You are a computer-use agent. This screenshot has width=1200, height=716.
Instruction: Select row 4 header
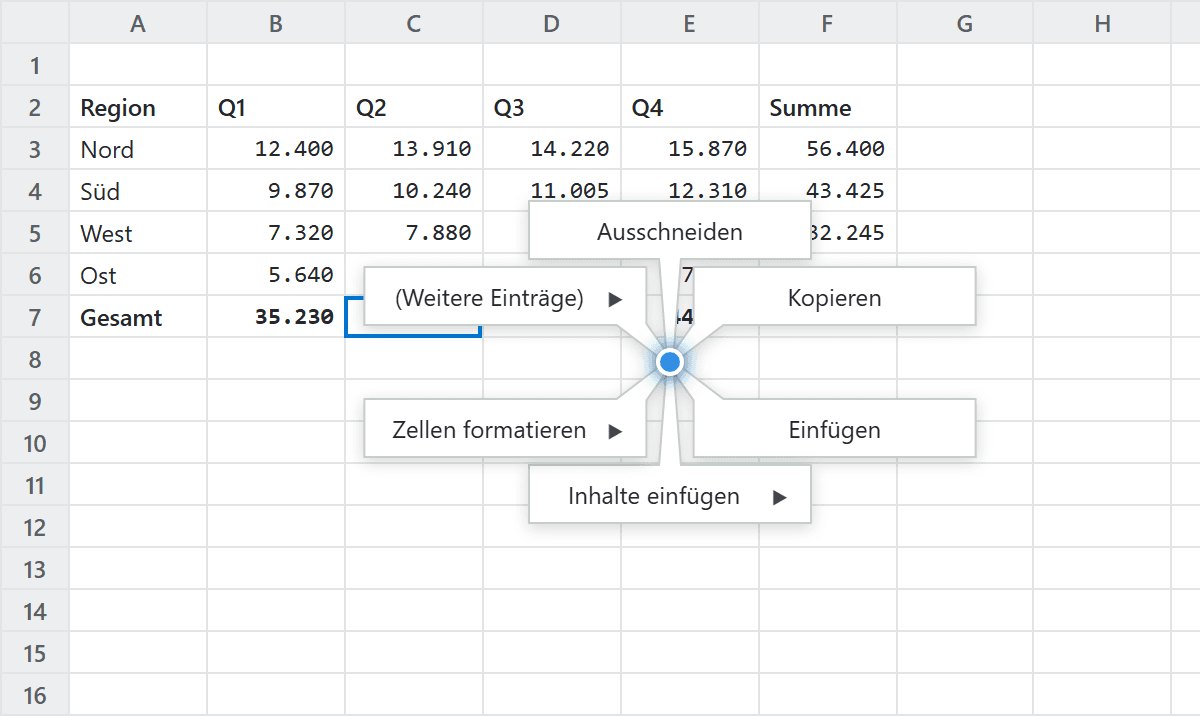[35, 191]
